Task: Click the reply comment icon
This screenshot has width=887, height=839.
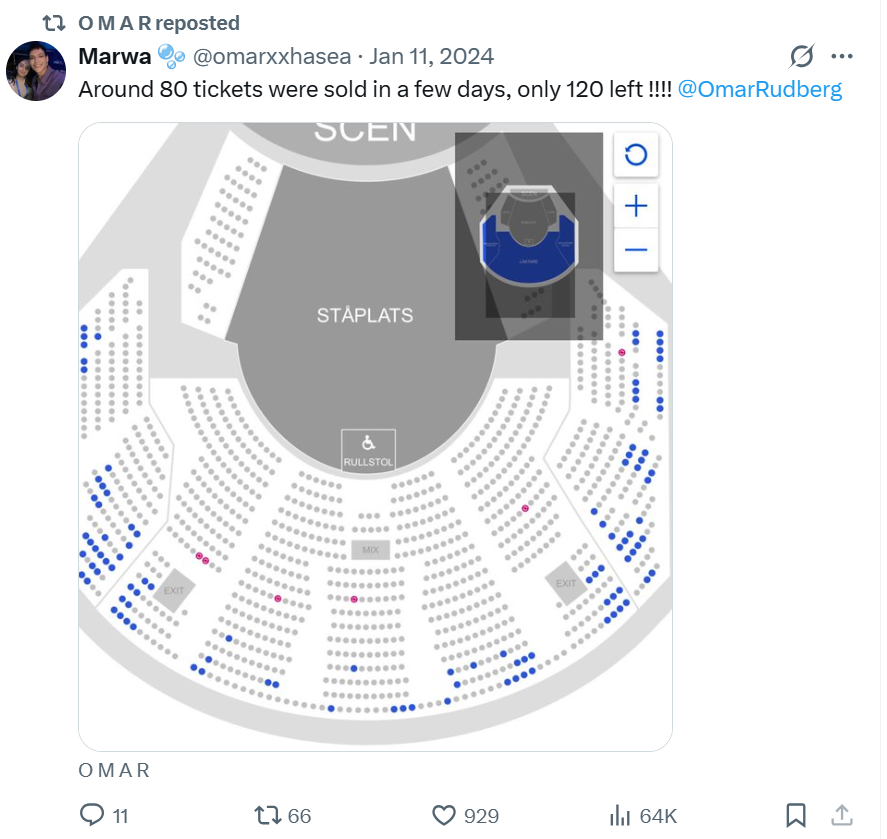Action: [x=92, y=816]
